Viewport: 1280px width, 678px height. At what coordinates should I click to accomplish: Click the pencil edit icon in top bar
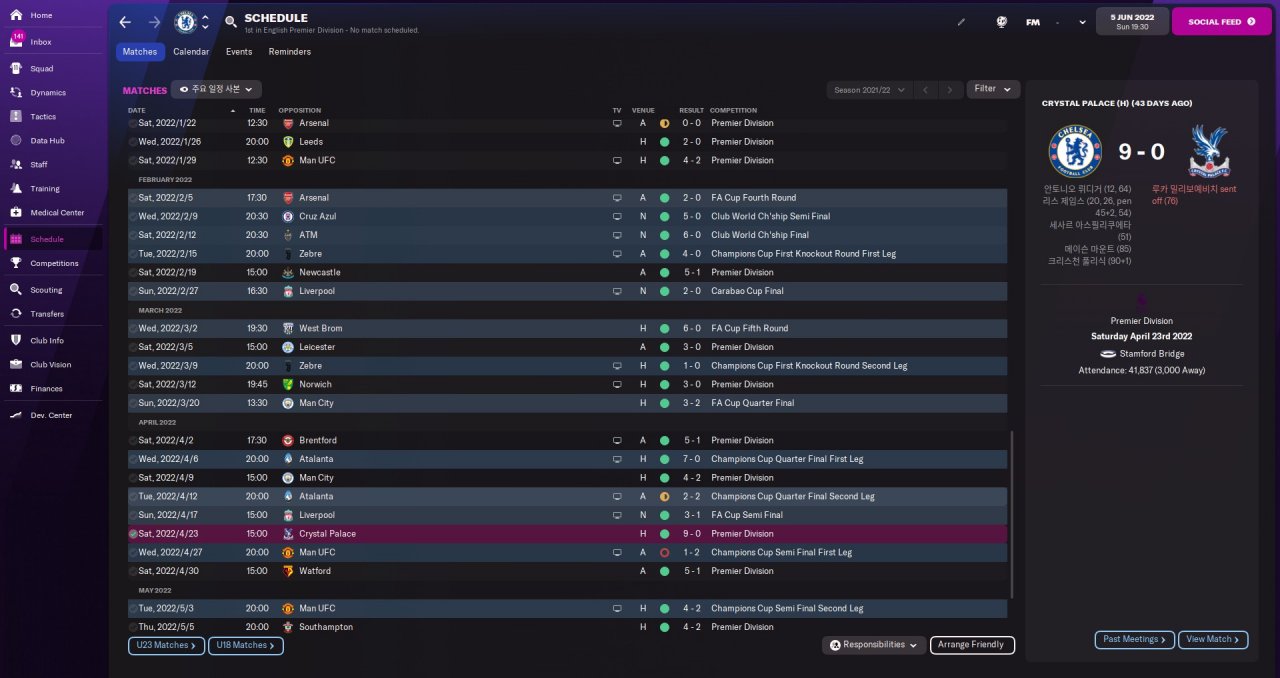(x=962, y=21)
